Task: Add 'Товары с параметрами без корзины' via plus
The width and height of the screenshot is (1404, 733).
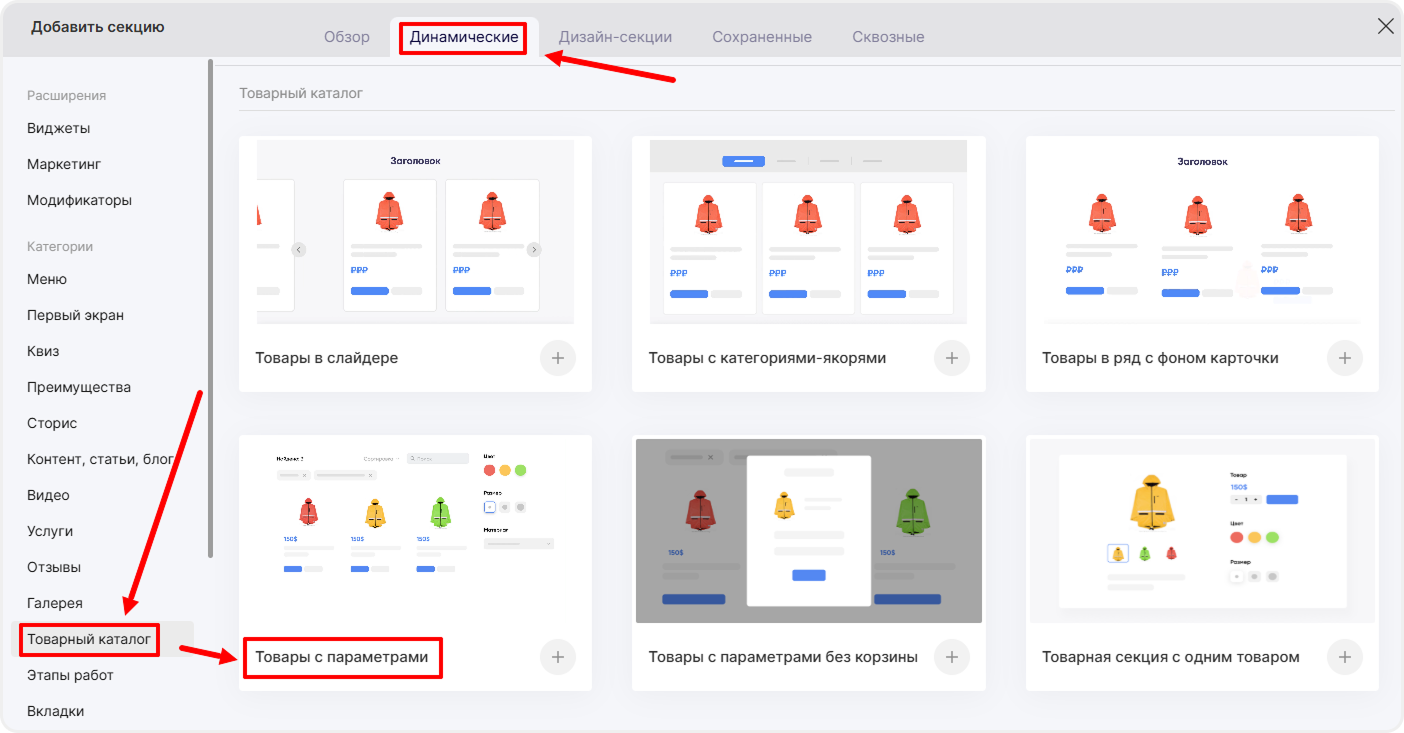Action: 951,657
